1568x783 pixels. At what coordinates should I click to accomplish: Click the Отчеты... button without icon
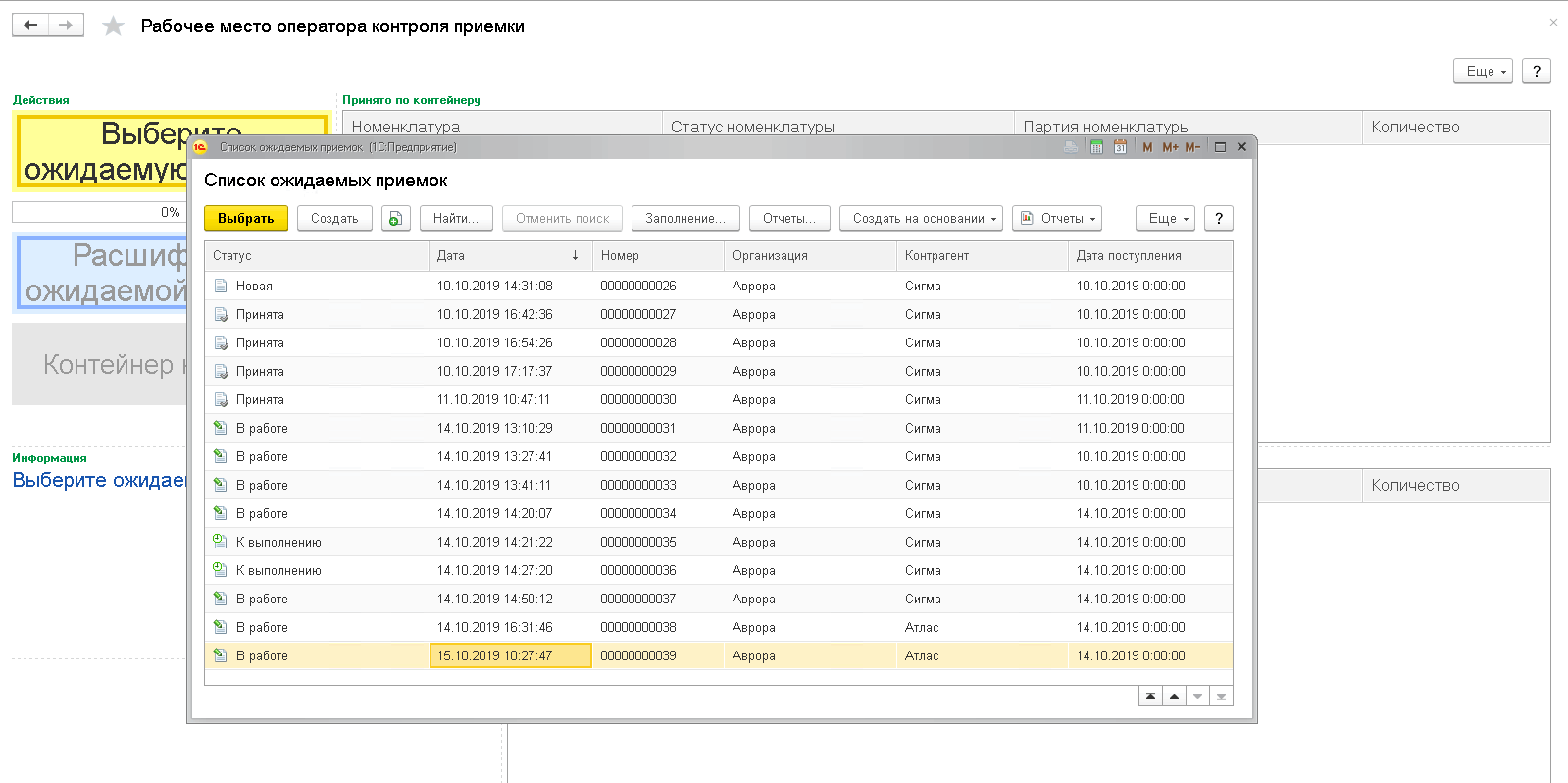(789, 218)
